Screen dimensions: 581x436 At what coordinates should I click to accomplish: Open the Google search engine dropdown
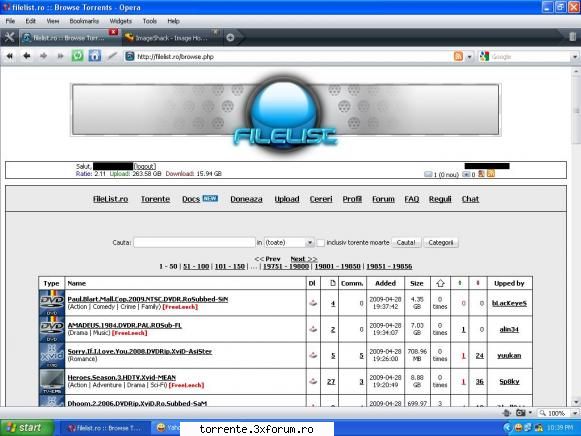click(575, 57)
